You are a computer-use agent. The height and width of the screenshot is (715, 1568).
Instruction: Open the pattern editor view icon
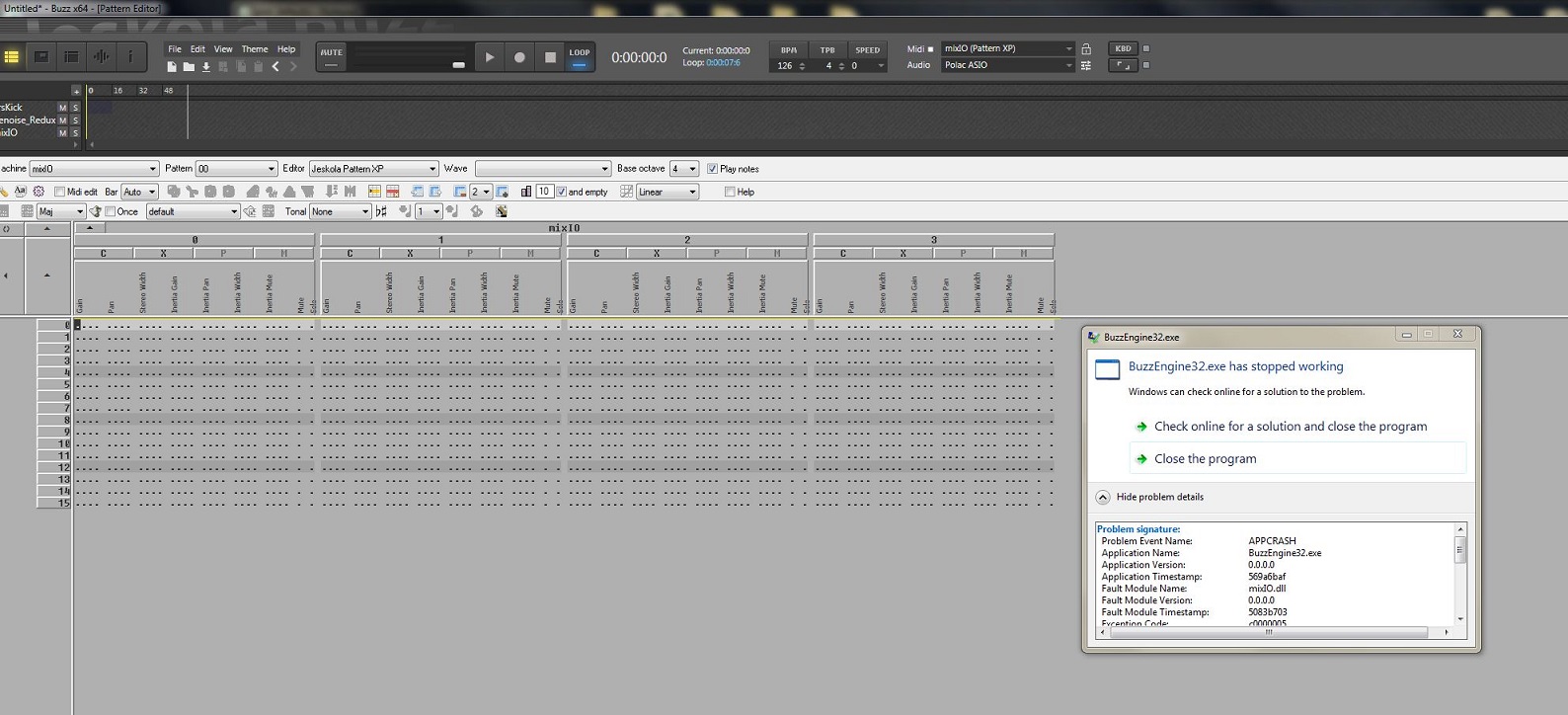point(12,57)
